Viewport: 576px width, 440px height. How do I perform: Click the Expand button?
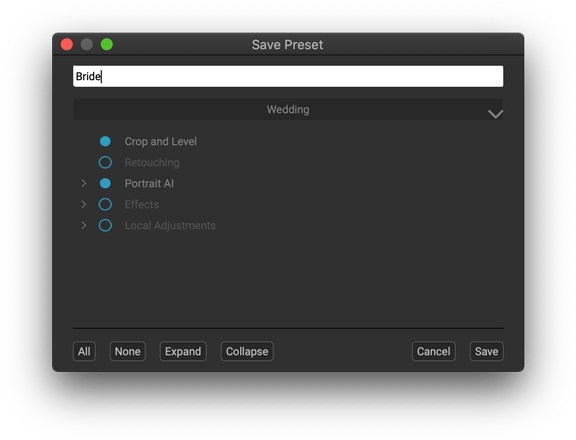(183, 351)
